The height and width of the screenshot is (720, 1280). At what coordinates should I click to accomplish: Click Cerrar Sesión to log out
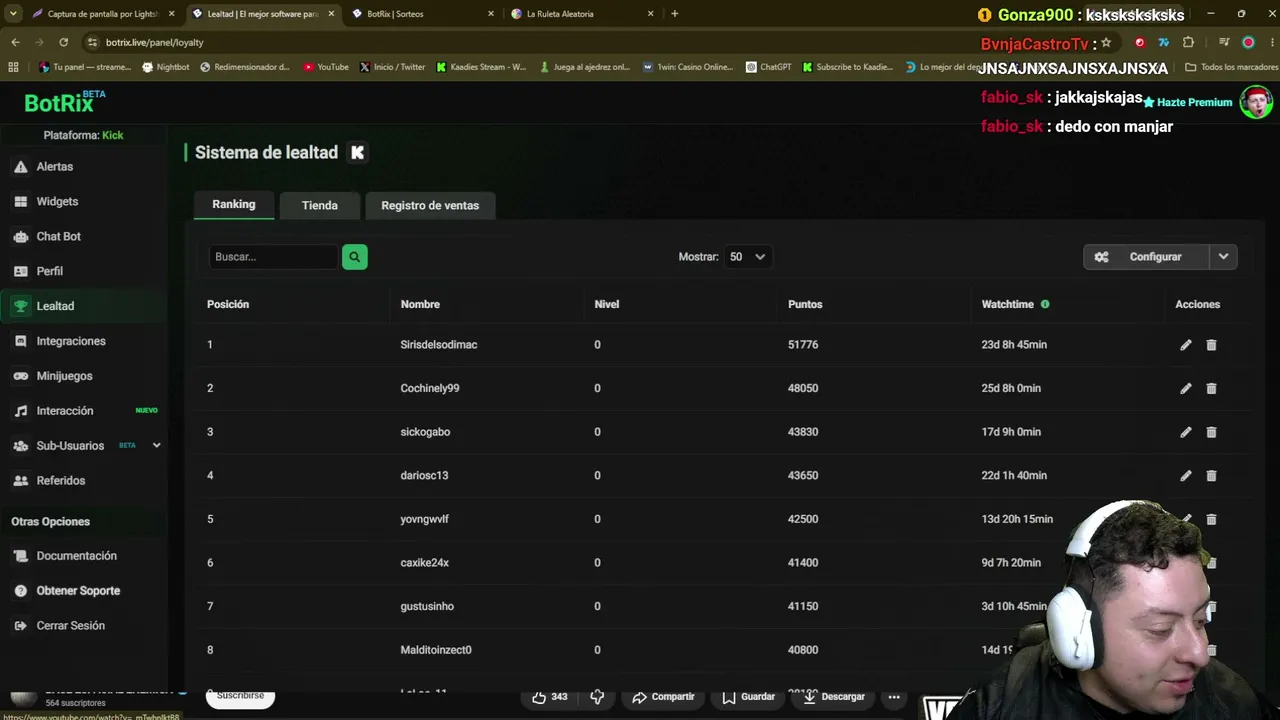click(70, 626)
